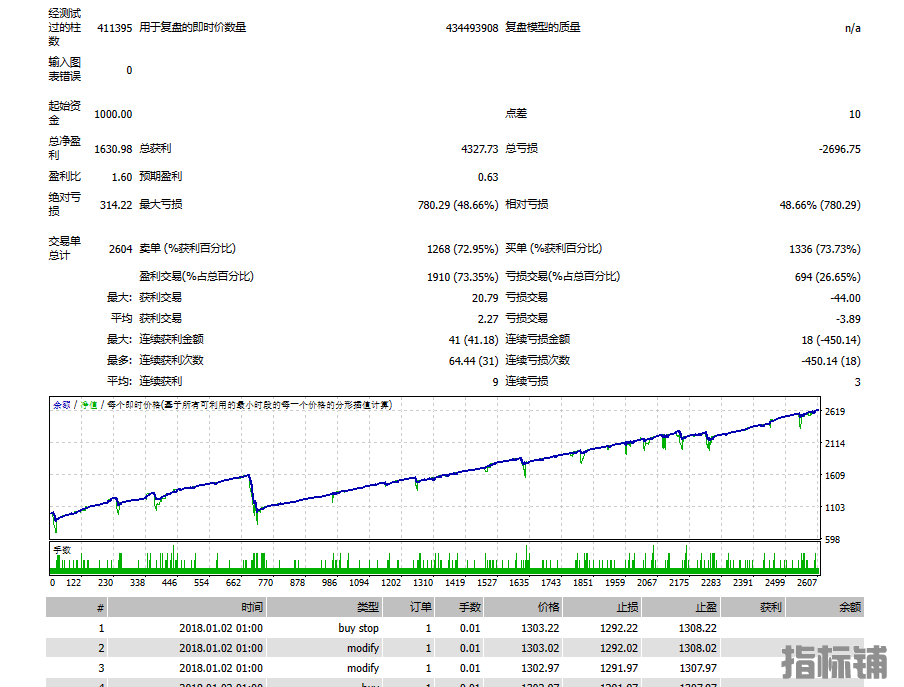This screenshot has height=687, width=904.
Task: Click relative drawdown value 48.66% (780.29)
Action: coord(820,205)
